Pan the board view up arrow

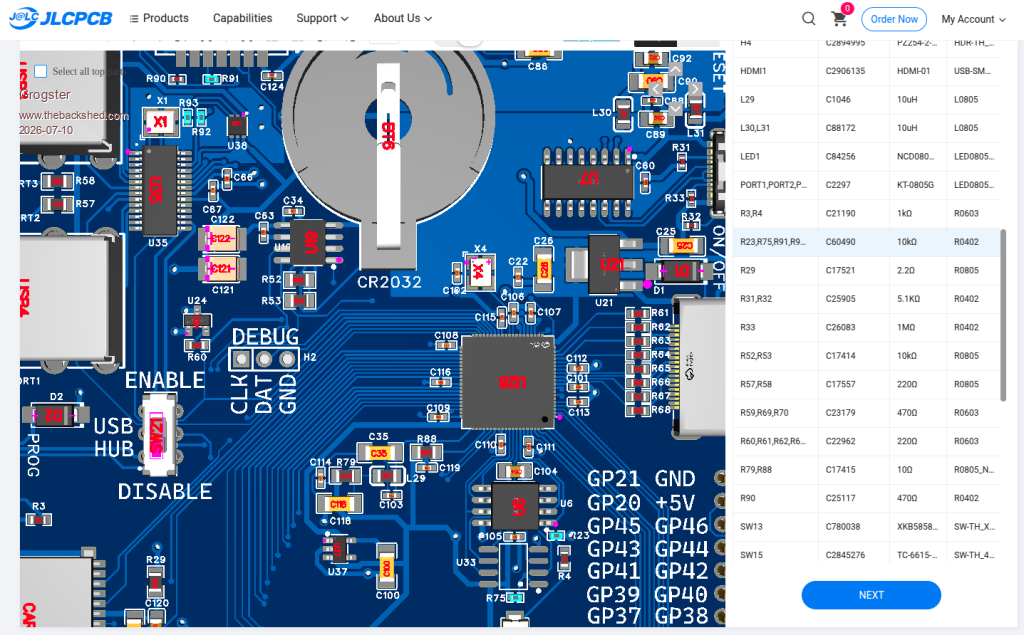pos(675,69)
